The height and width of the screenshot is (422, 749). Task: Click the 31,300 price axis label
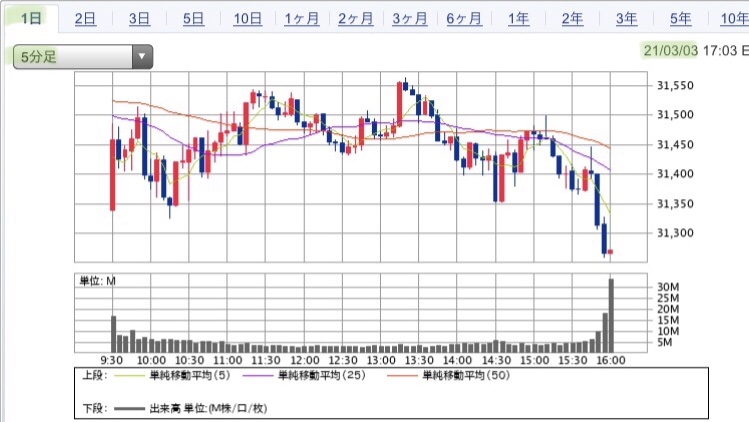(675, 233)
